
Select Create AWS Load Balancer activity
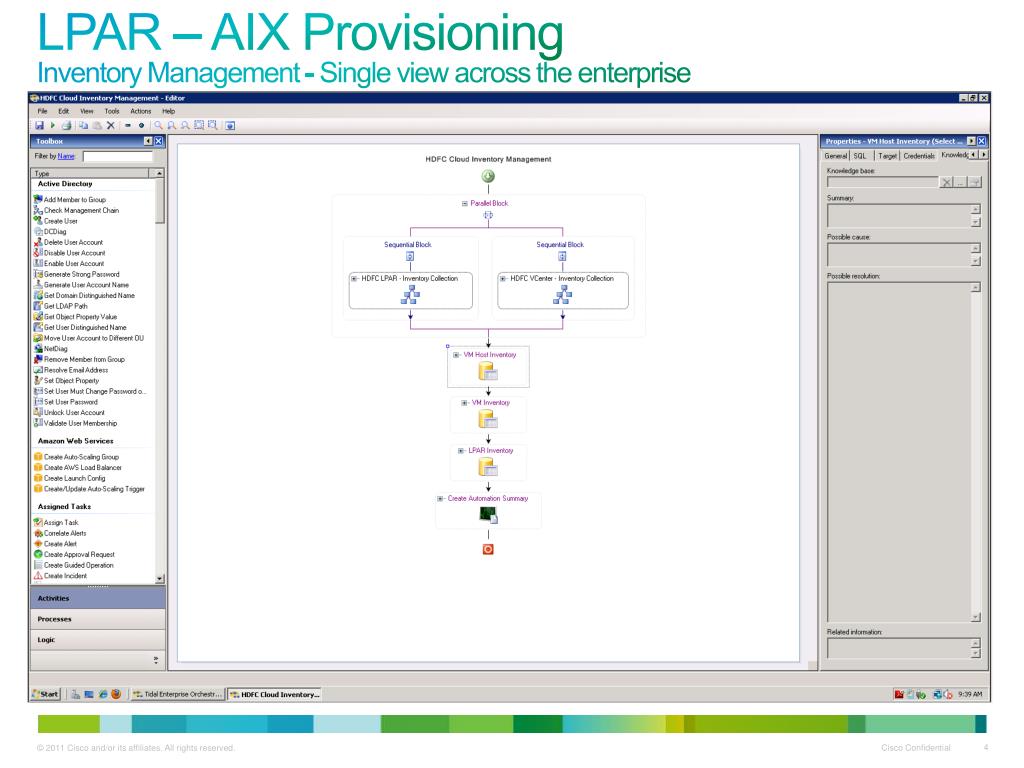(x=77, y=468)
